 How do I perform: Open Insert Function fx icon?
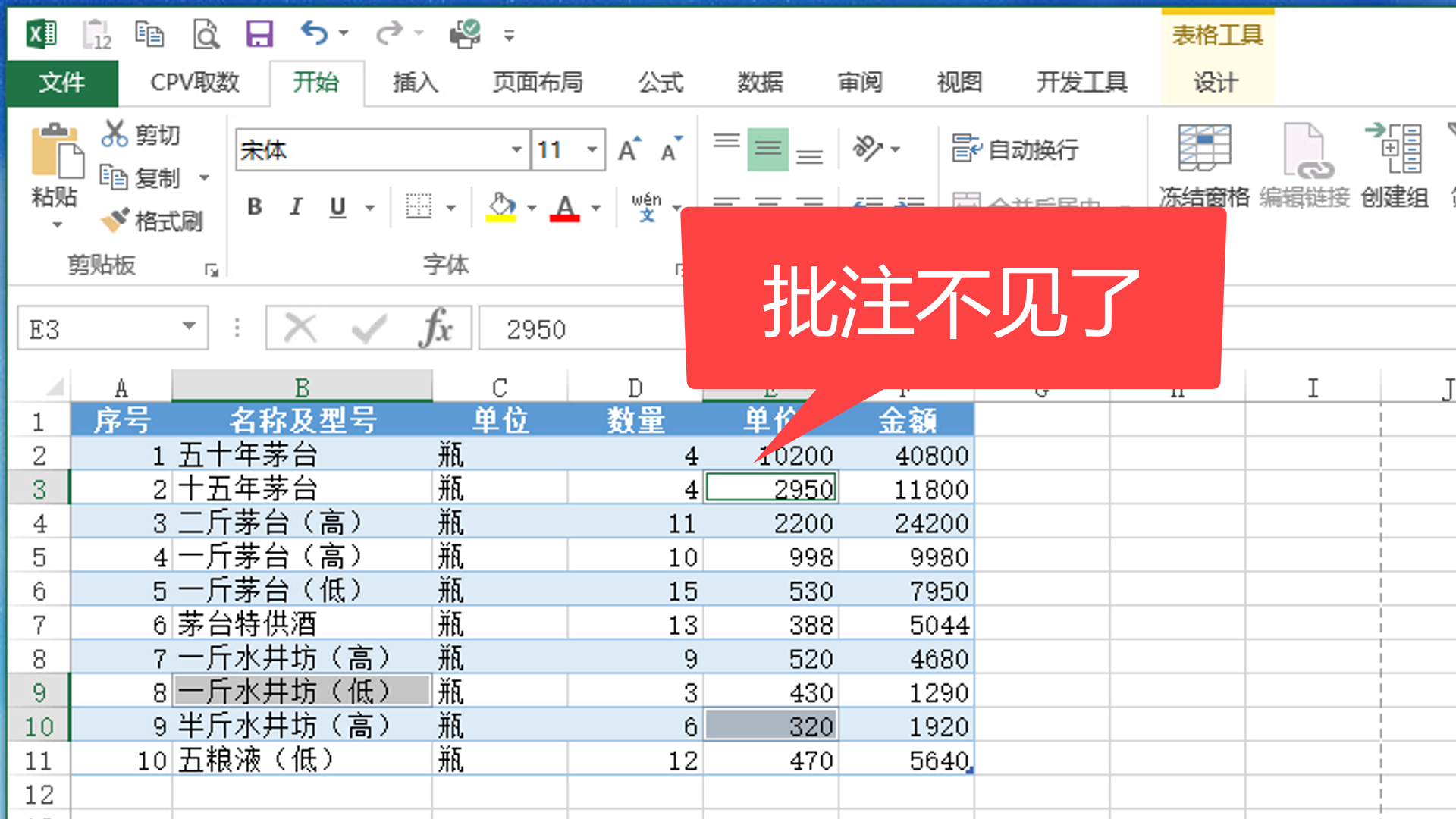tap(435, 328)
